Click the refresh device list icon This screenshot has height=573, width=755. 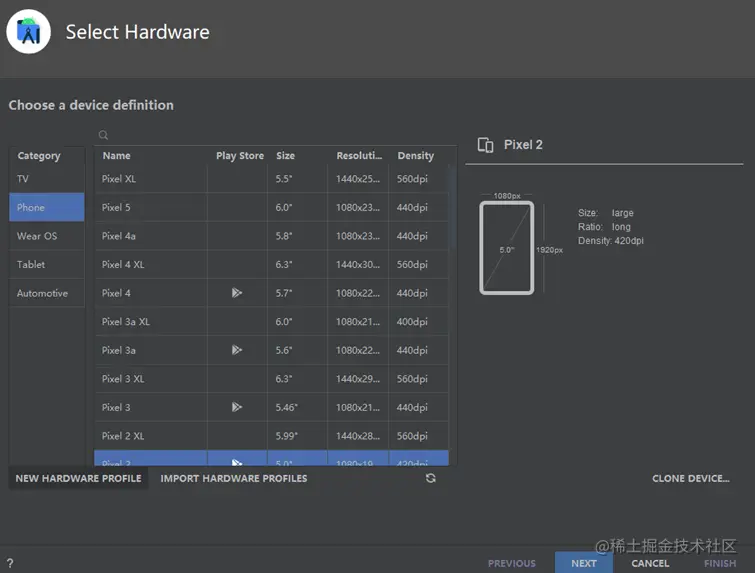coord(430,478)
